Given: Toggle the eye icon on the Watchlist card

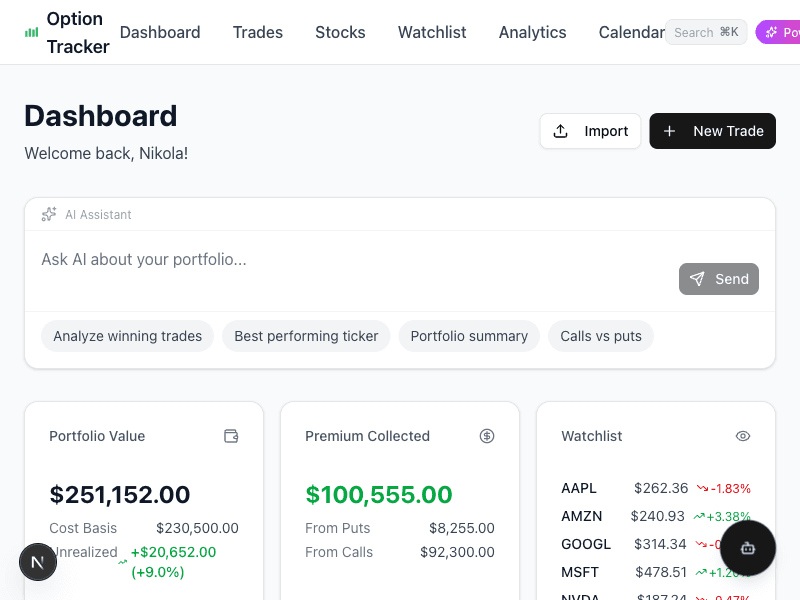Looking at the screenshot, I should point(743,435).
